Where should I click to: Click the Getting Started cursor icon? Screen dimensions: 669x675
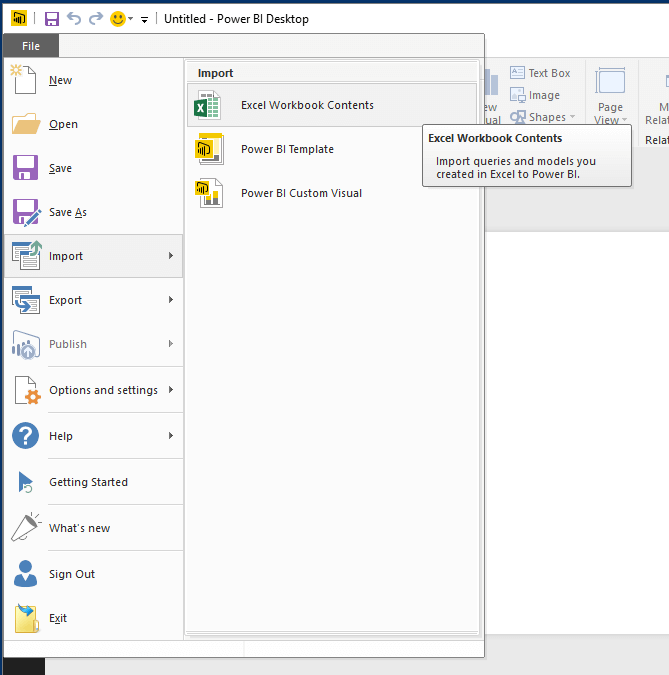point(25,482)
